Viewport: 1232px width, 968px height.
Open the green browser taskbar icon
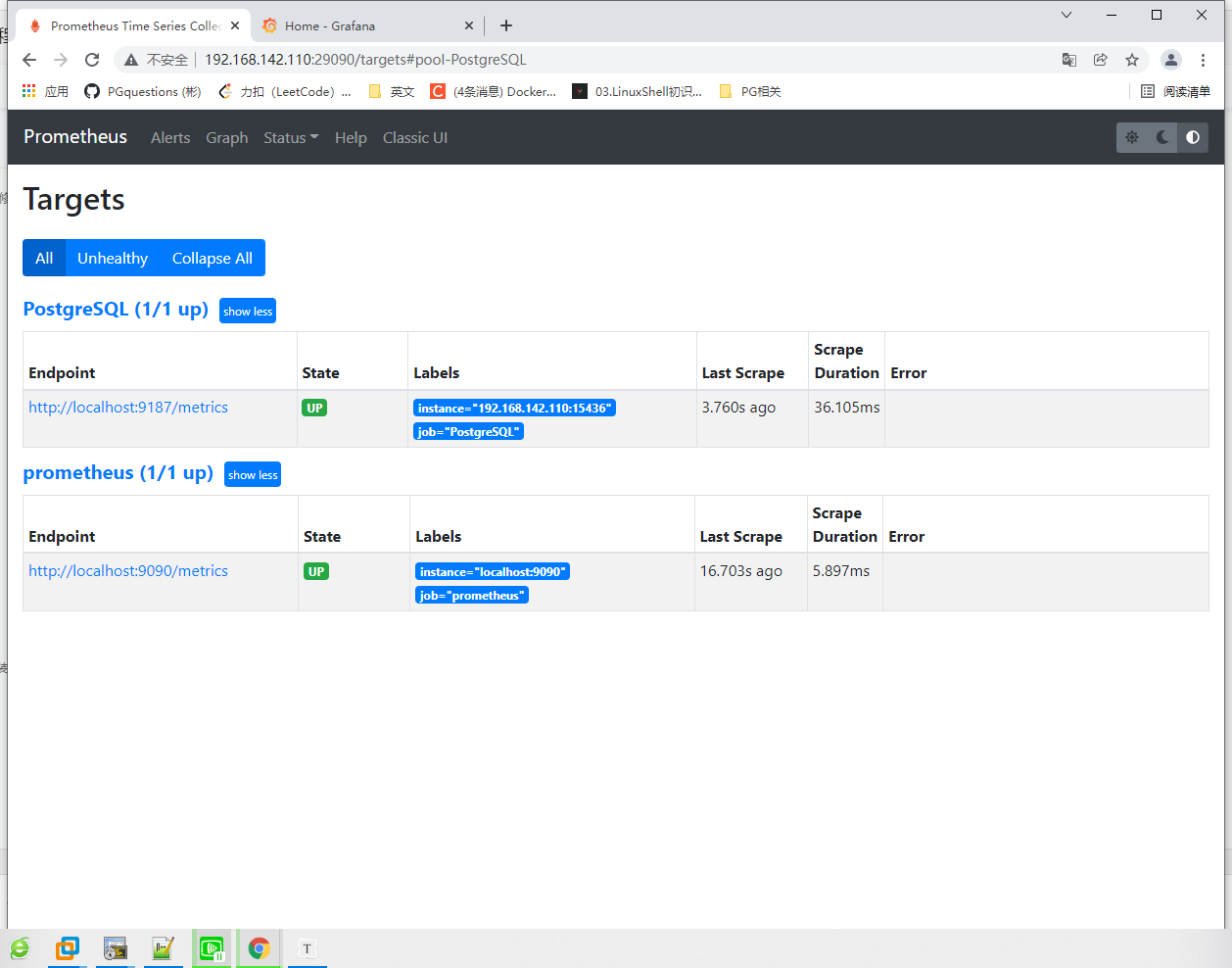click(20, 948)
